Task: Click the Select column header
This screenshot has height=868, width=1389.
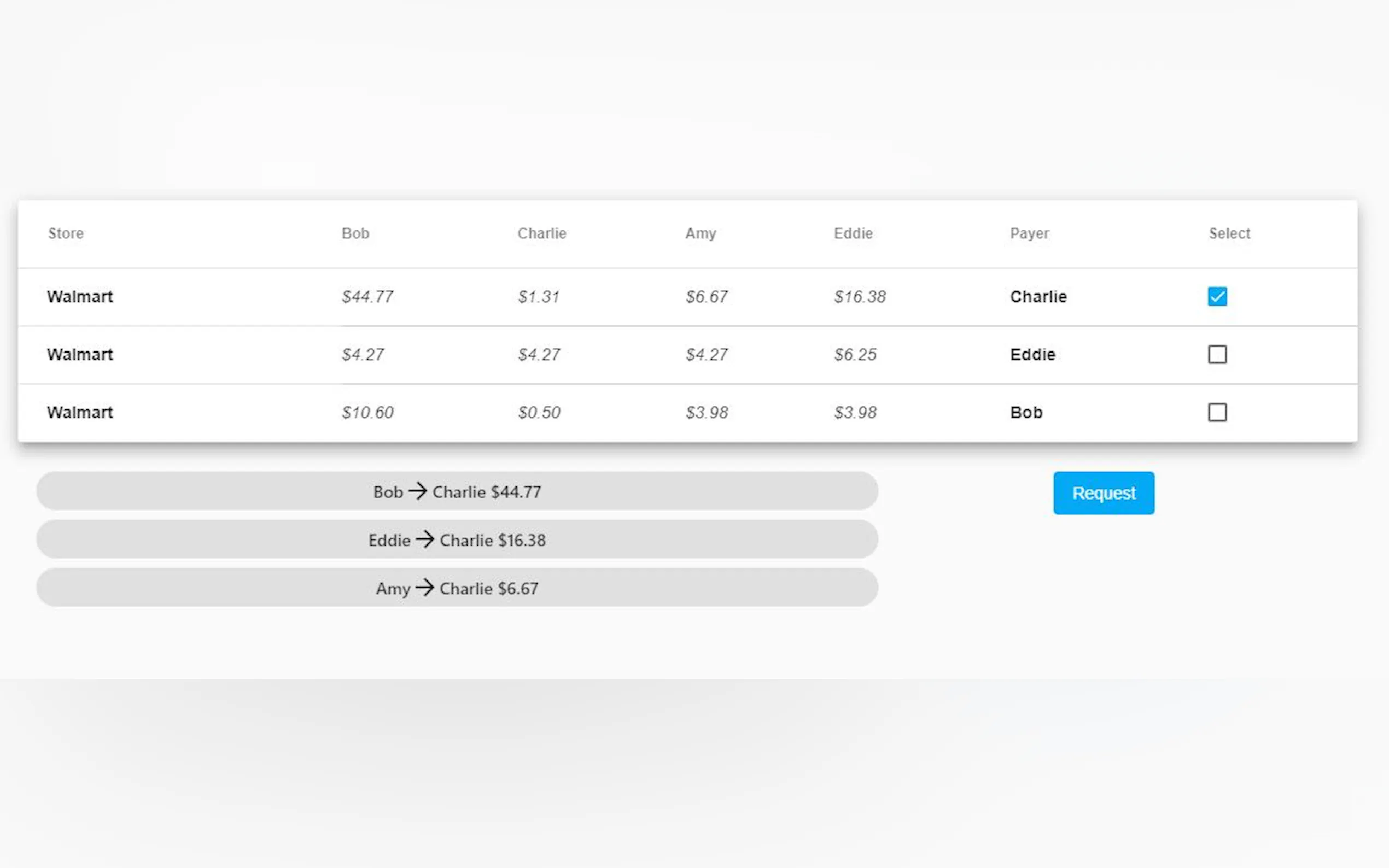Action: pyautogui.click(x=1229, y=233)
